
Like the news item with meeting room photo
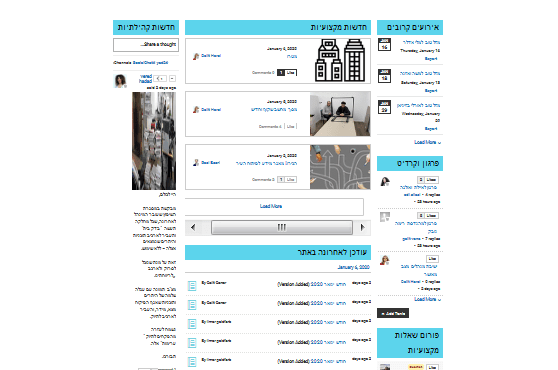(x=291, y=126)
